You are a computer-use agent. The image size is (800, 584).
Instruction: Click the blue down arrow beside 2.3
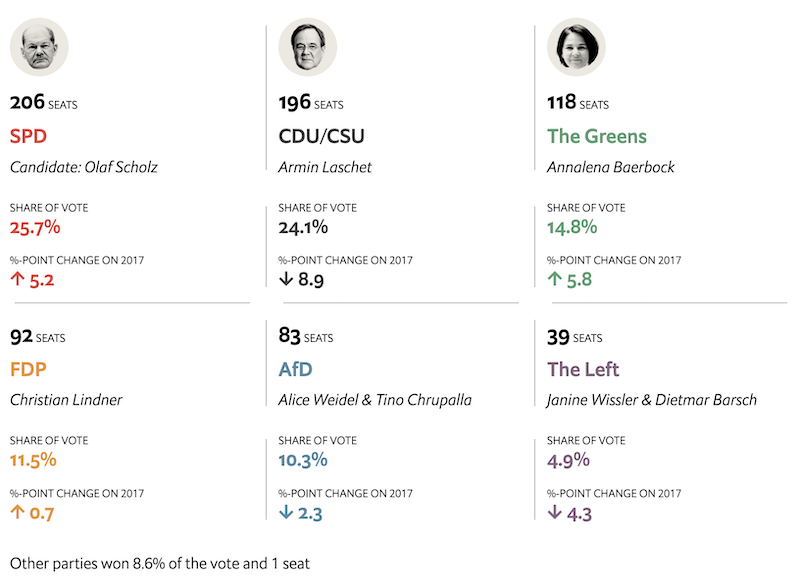point(286,513)
